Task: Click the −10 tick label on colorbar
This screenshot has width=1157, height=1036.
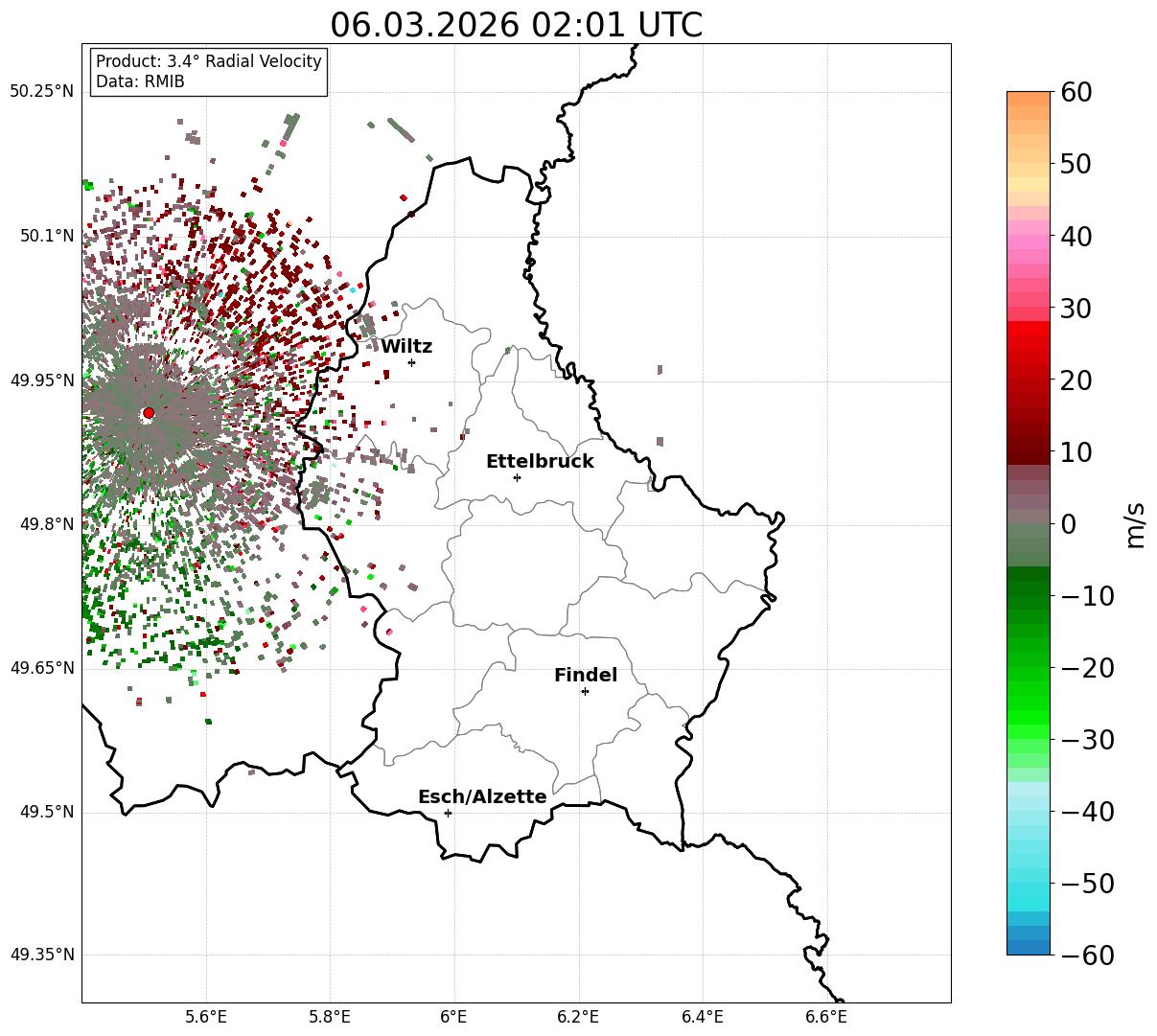Action: (1087, 596)
